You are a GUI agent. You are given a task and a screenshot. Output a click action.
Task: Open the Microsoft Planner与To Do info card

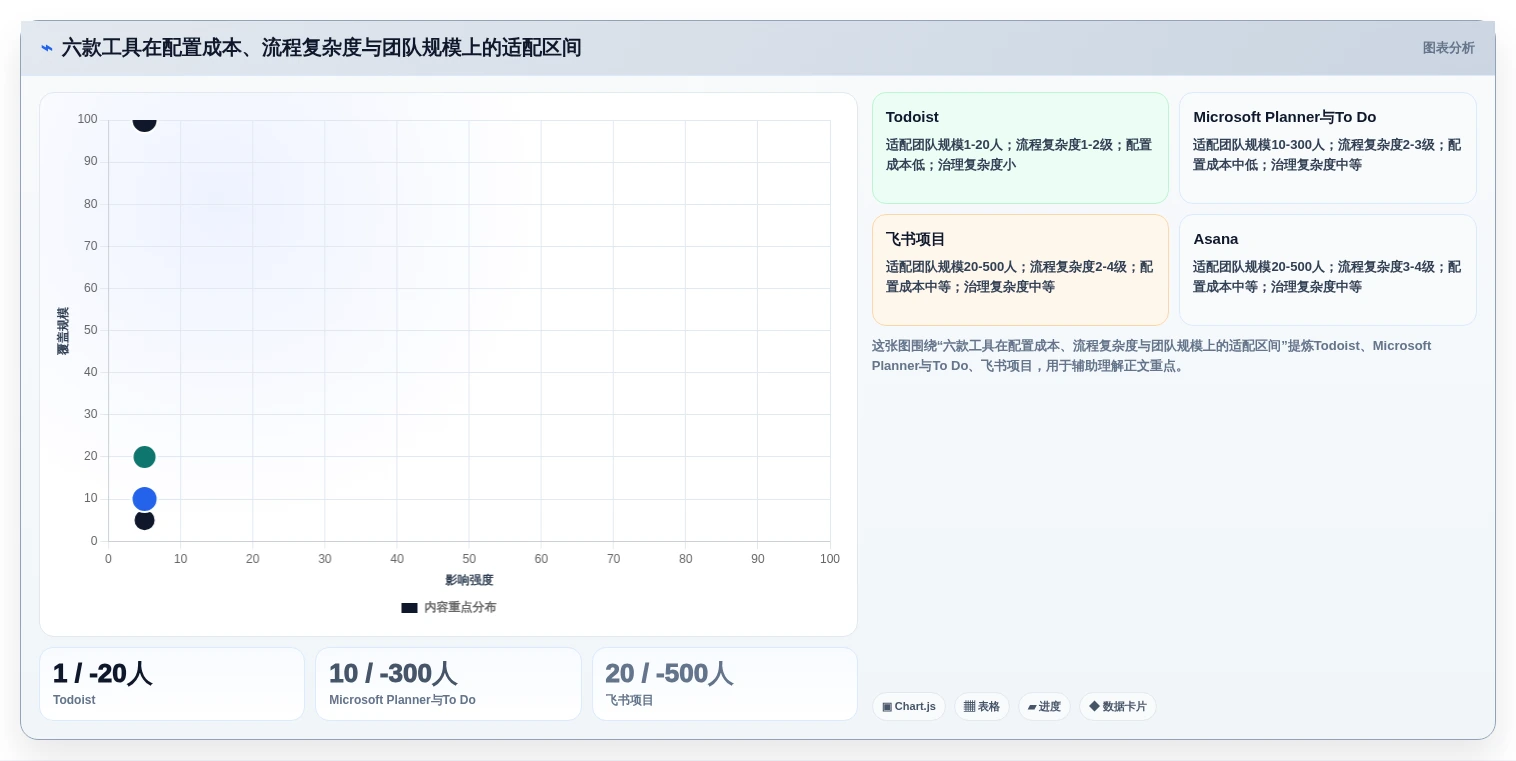pyautogui.click(x=1327, y=148)
